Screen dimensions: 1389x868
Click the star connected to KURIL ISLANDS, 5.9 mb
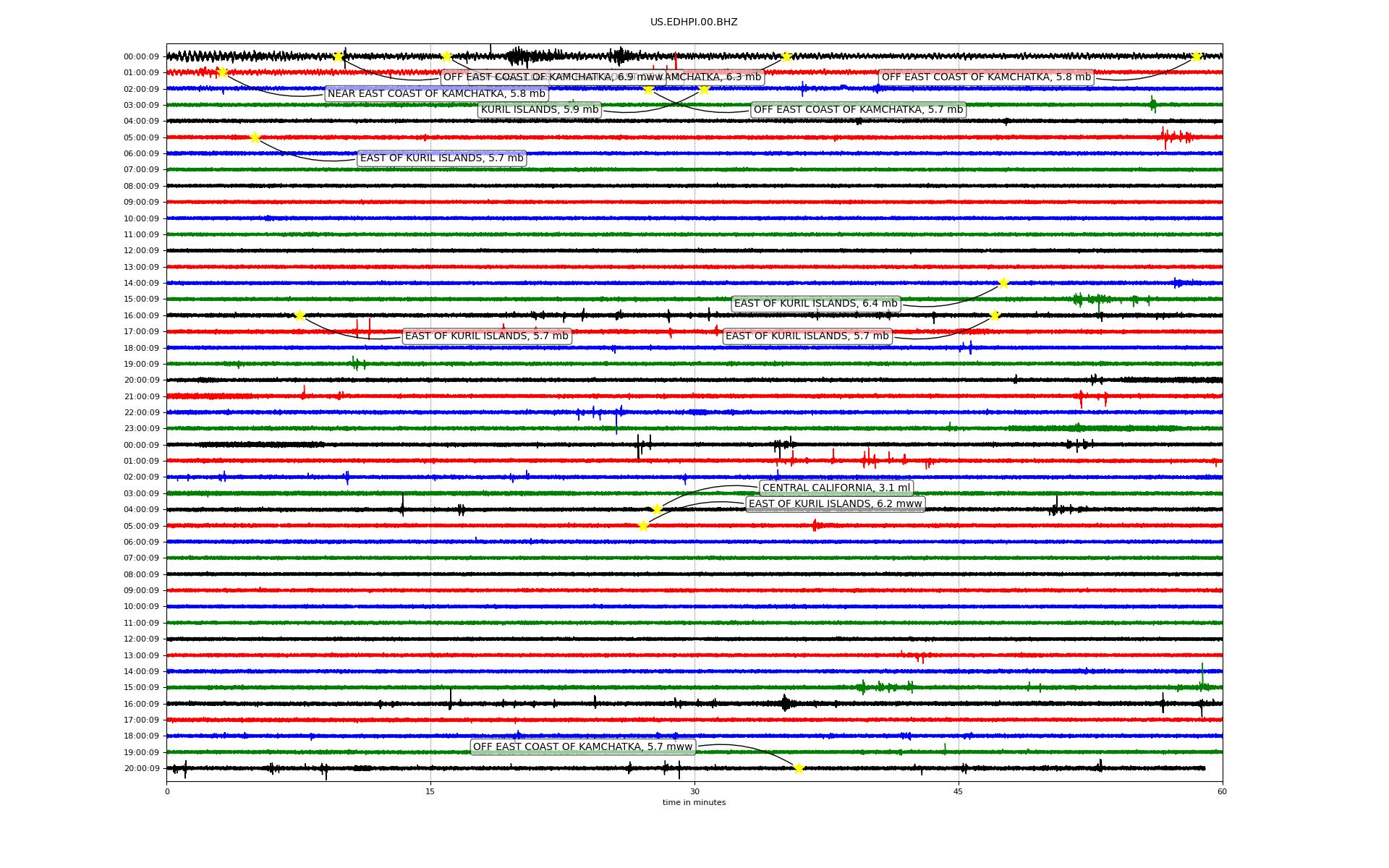tap(704, 89)
